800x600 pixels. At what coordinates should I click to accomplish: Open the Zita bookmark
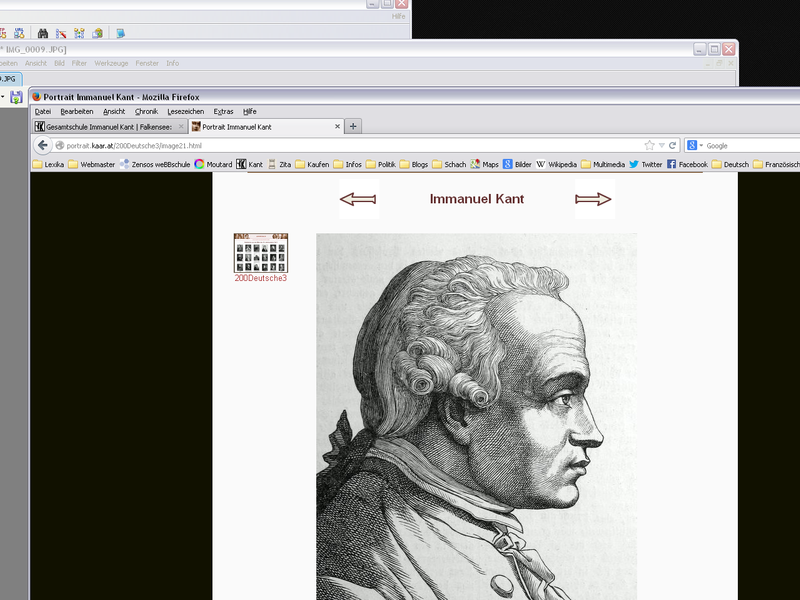pos(280,164)
